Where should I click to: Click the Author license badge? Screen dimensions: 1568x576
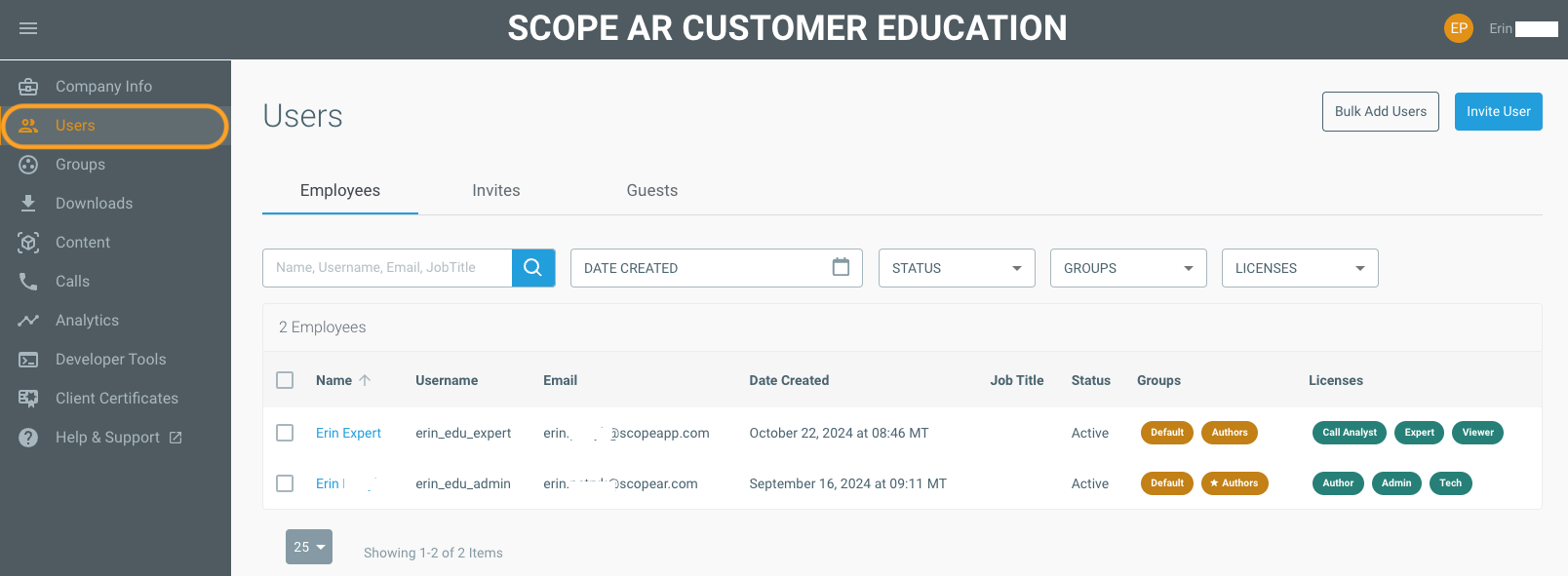(1338, 483)
